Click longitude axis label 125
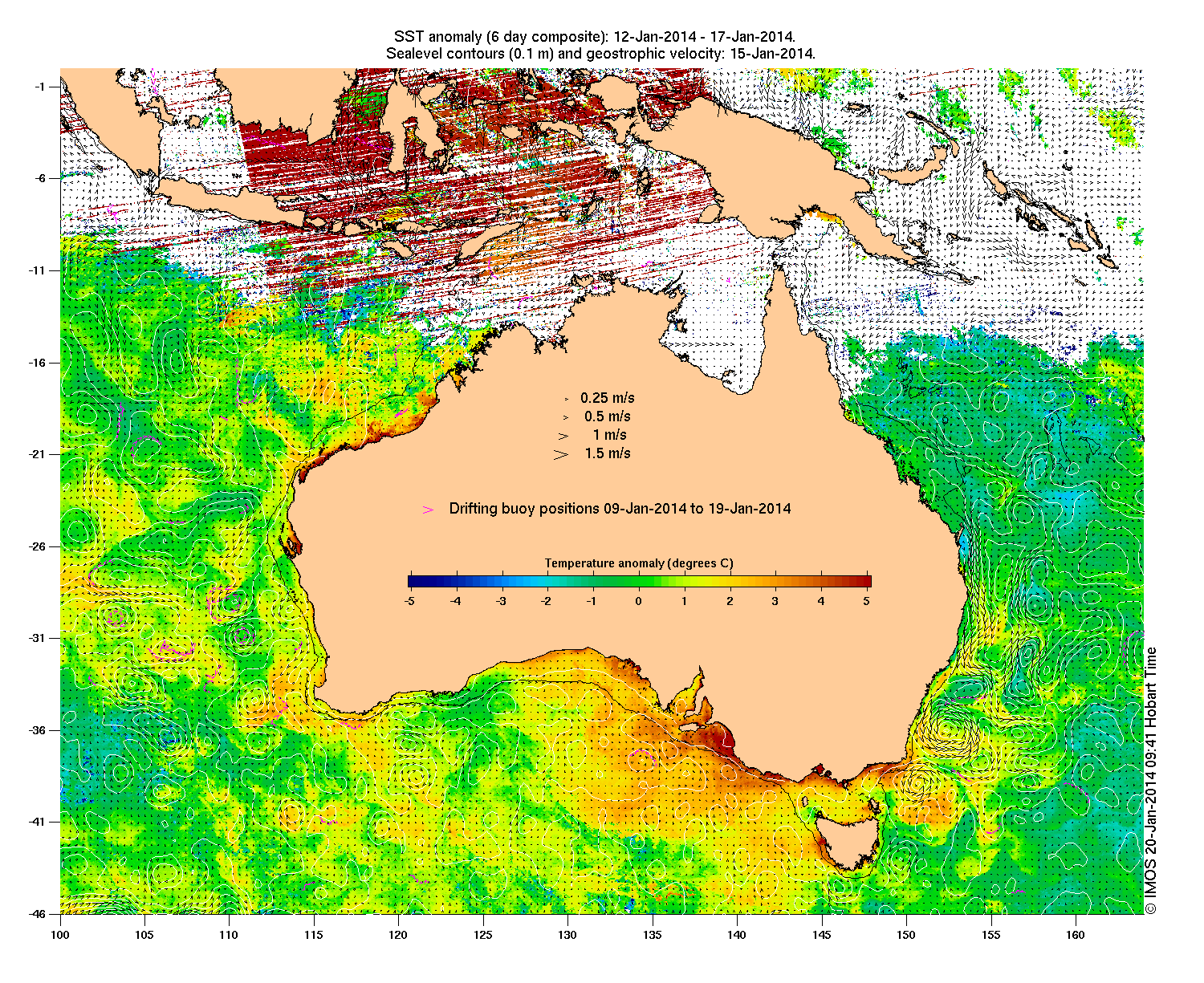The height and width of the screenshot is (983, 1204). pyautogui.click(x=483, y=934)
